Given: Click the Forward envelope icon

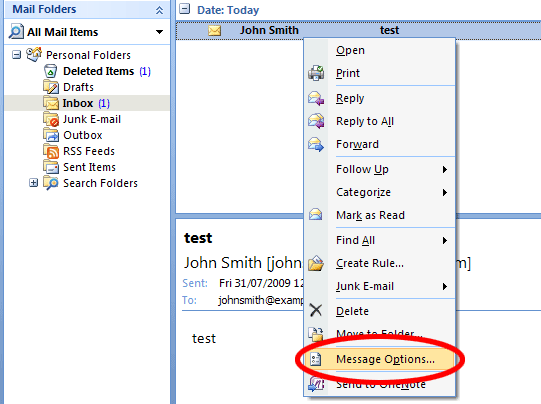Looking at the screenshot, I should [316, 144].
